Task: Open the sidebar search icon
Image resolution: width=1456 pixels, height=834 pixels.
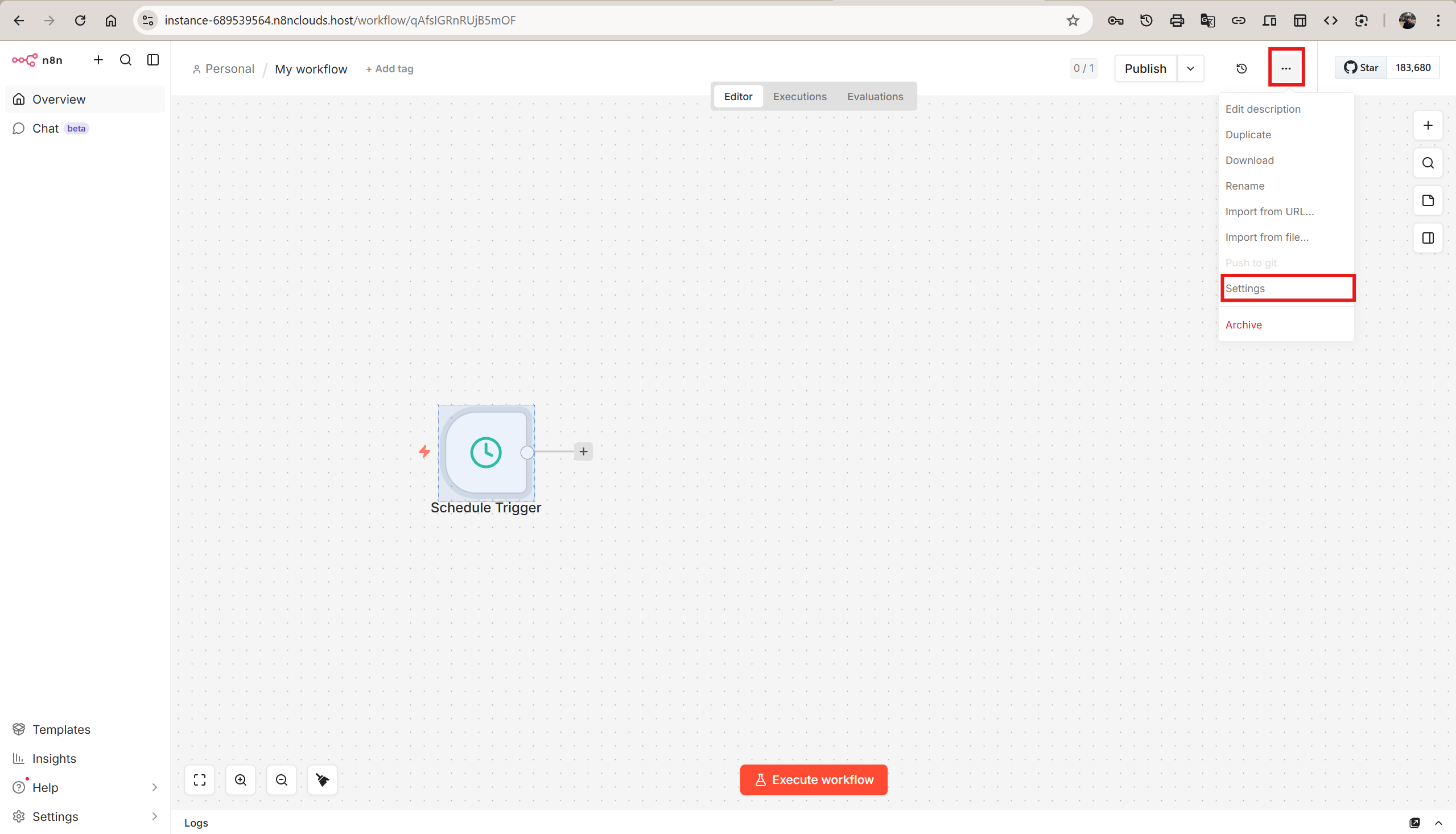Action: 126,60
